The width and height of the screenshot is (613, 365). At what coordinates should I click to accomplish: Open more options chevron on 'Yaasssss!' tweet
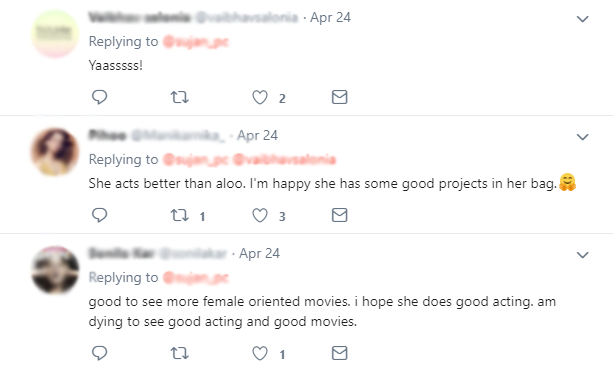583,19
